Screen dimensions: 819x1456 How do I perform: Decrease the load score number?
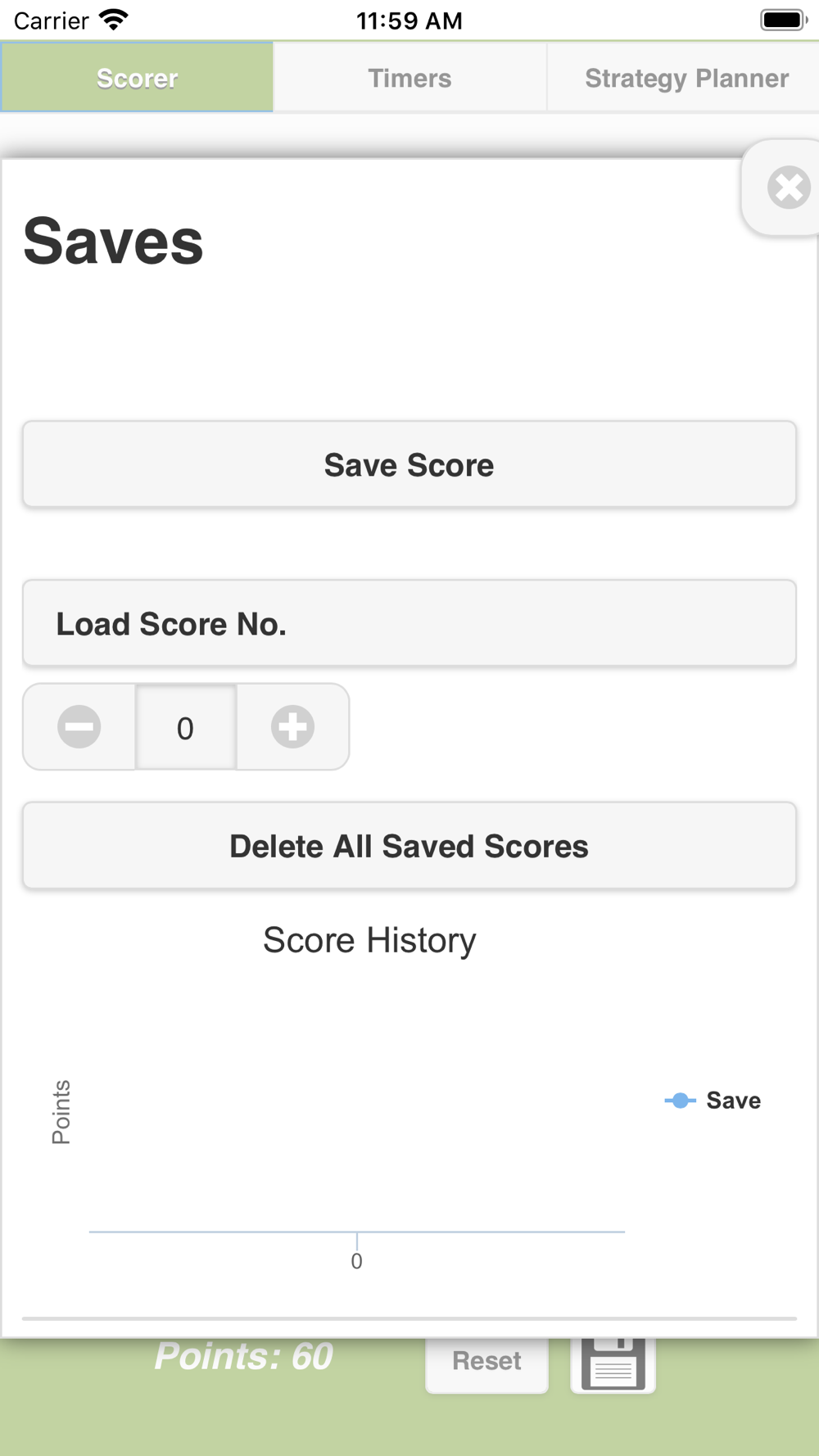[x=79, y=727]
